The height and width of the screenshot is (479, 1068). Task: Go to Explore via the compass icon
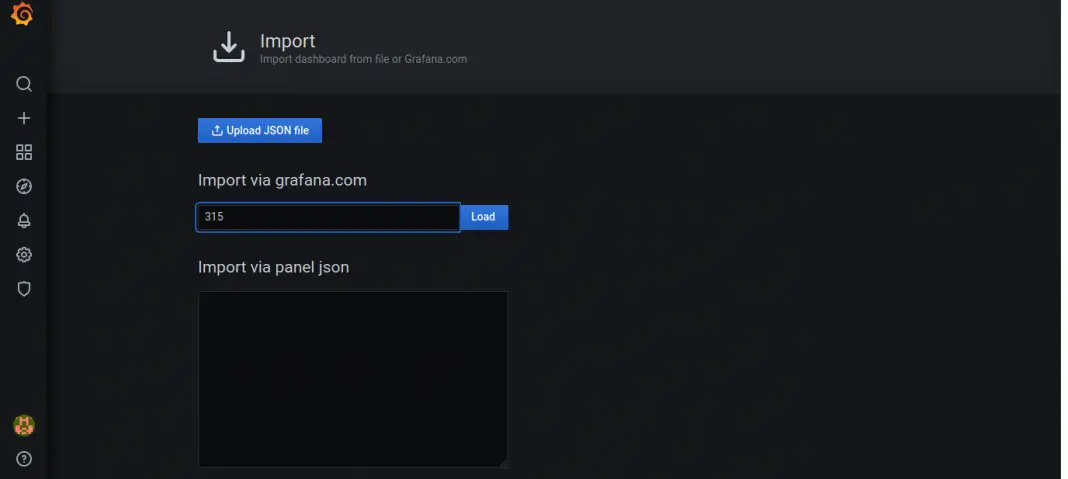[x=24, y=186]
